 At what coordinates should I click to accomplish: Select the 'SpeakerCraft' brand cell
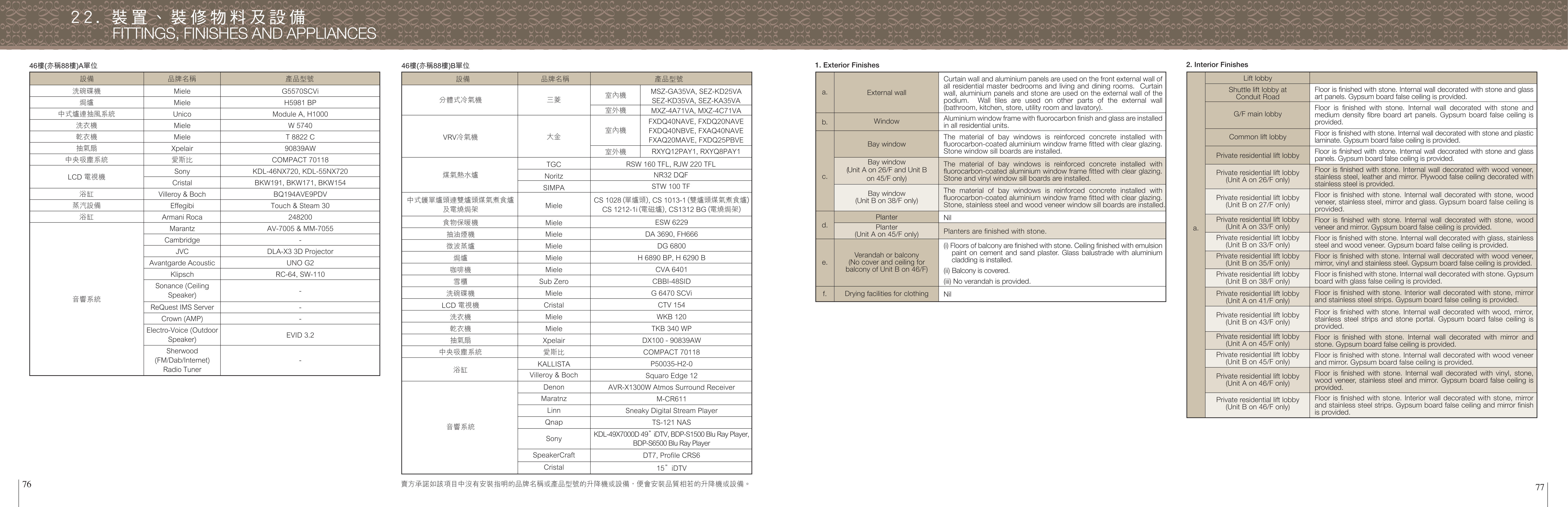(x=554, y=455)
